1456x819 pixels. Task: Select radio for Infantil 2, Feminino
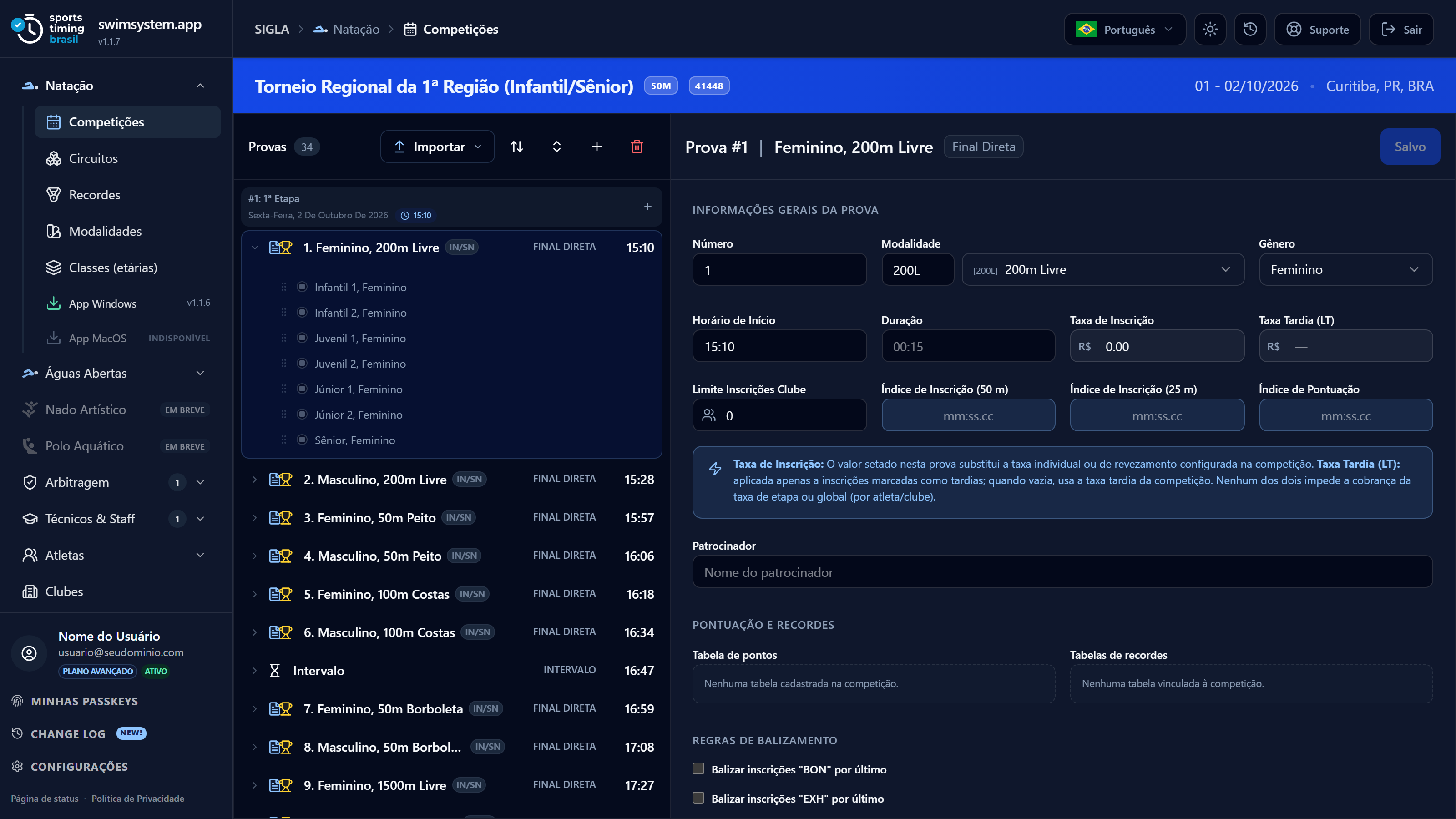[303, 313]
